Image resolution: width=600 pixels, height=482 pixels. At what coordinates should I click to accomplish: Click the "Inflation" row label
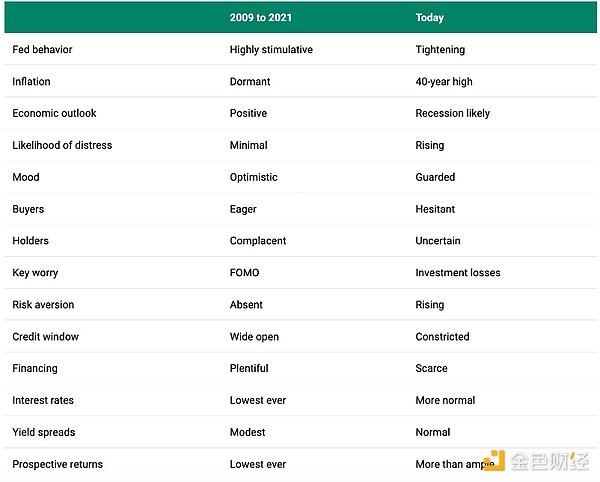coord(31,81)
